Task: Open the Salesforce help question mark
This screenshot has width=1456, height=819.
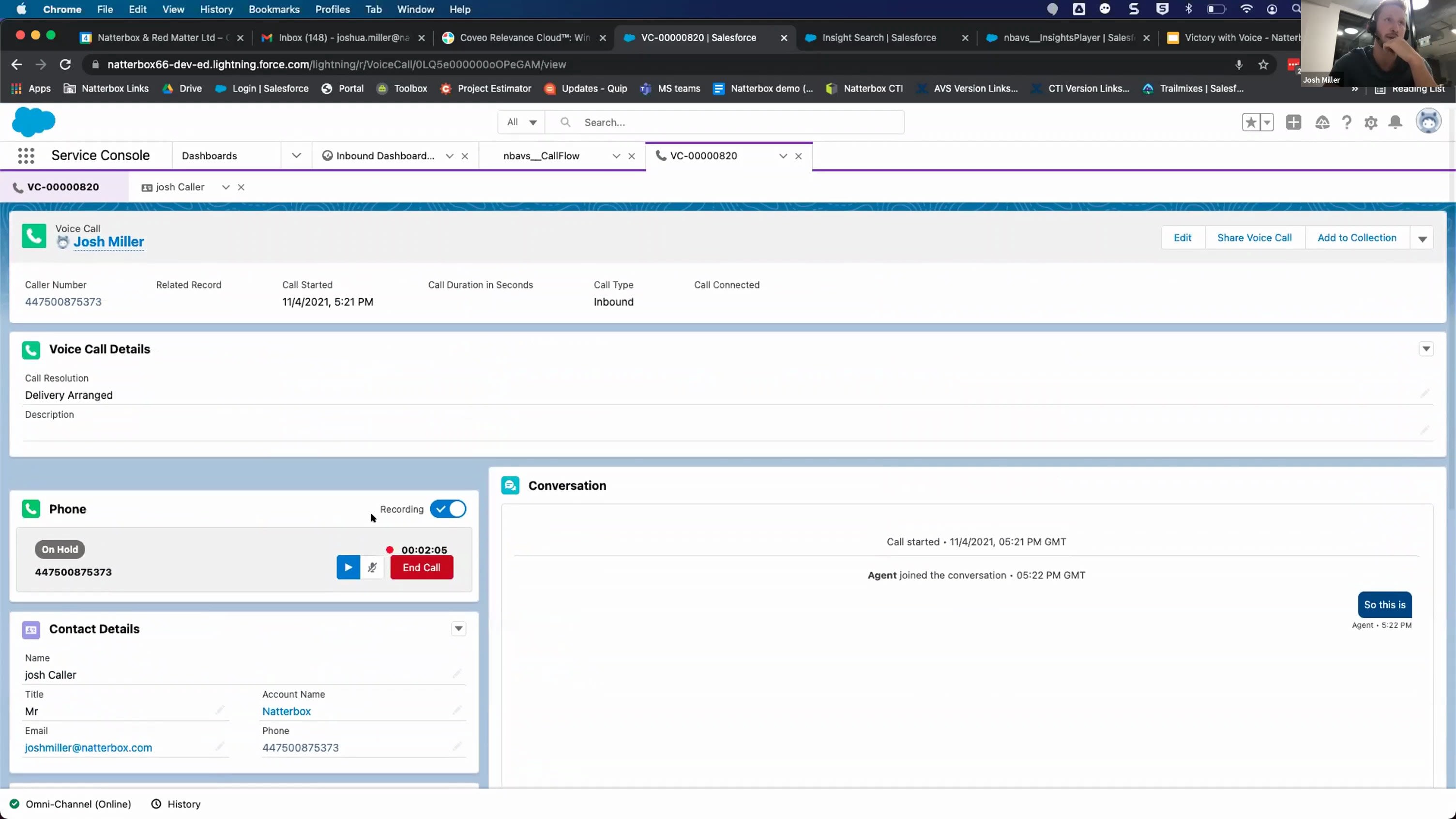Action: pos(1347,122)
